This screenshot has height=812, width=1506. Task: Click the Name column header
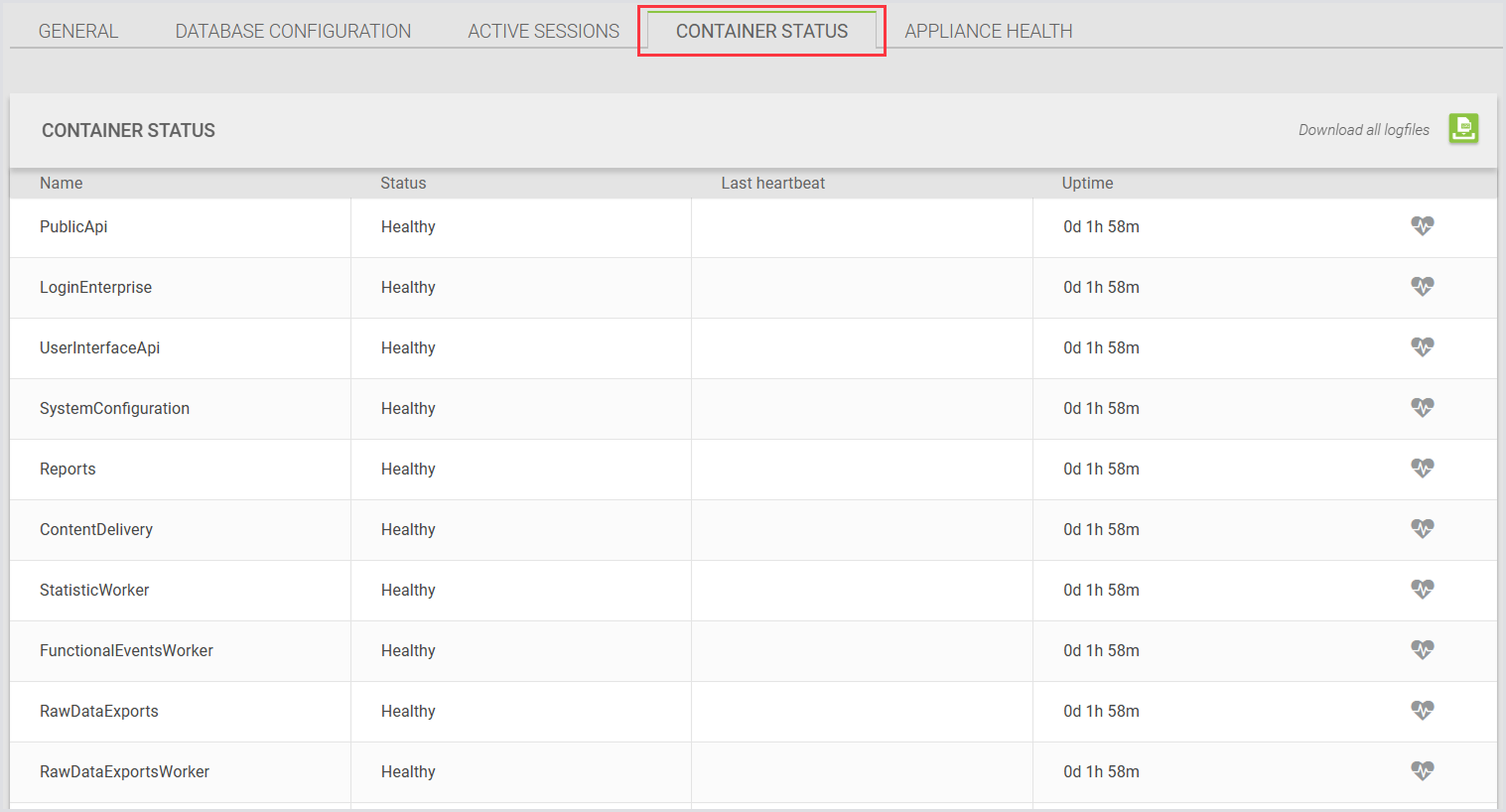[x=62, y=183]
